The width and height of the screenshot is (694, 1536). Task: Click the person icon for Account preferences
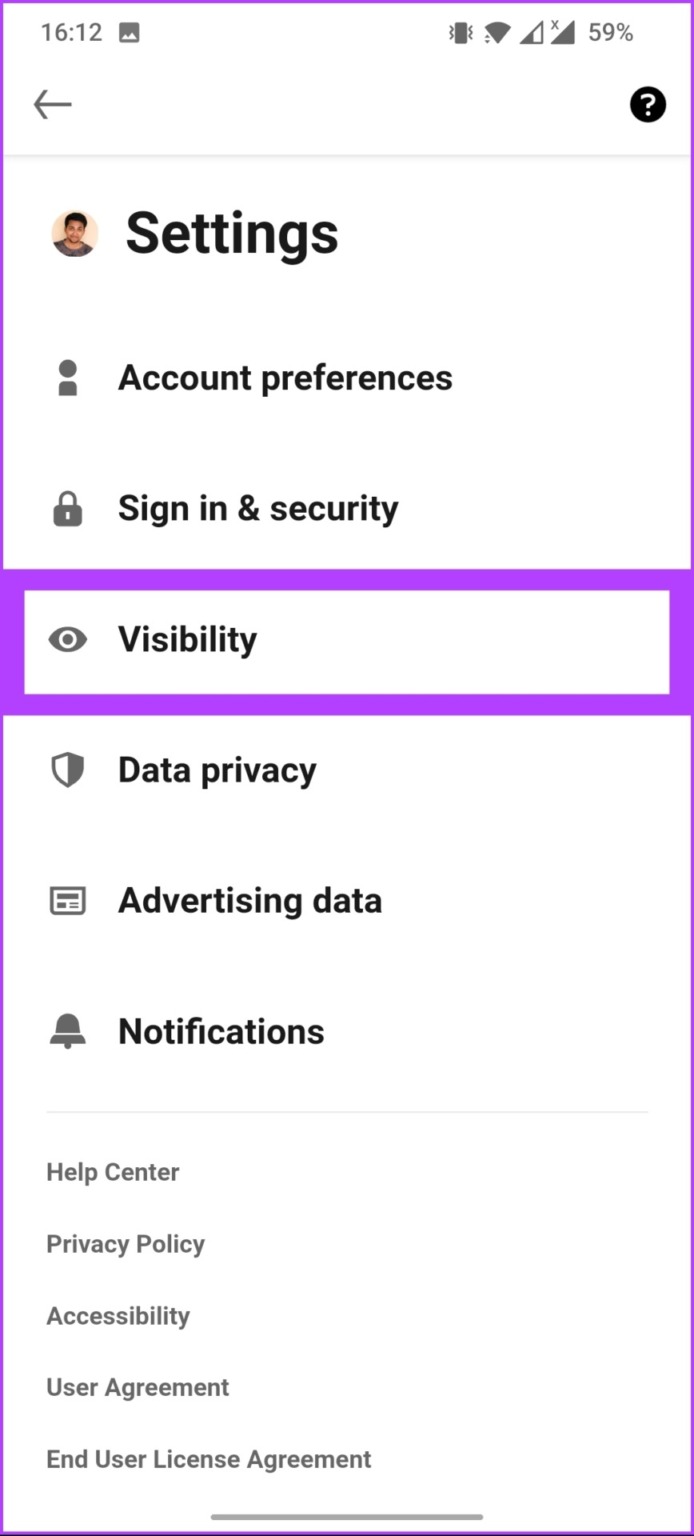(x=68, y=378)
